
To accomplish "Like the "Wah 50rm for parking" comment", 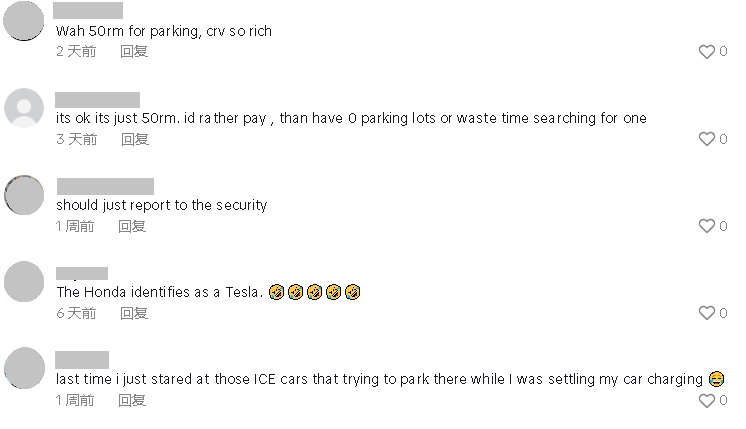I will pos(707,52).
